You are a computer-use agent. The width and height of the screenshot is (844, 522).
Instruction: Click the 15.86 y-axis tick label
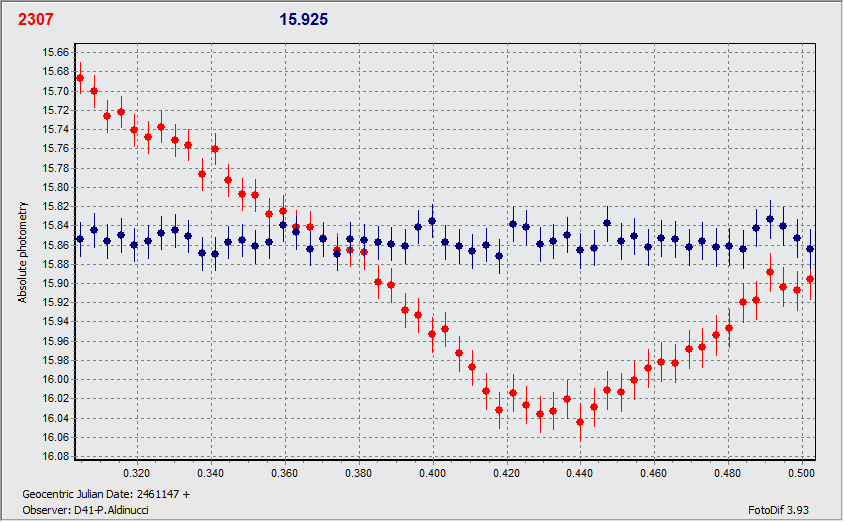[x=56, y=245]
